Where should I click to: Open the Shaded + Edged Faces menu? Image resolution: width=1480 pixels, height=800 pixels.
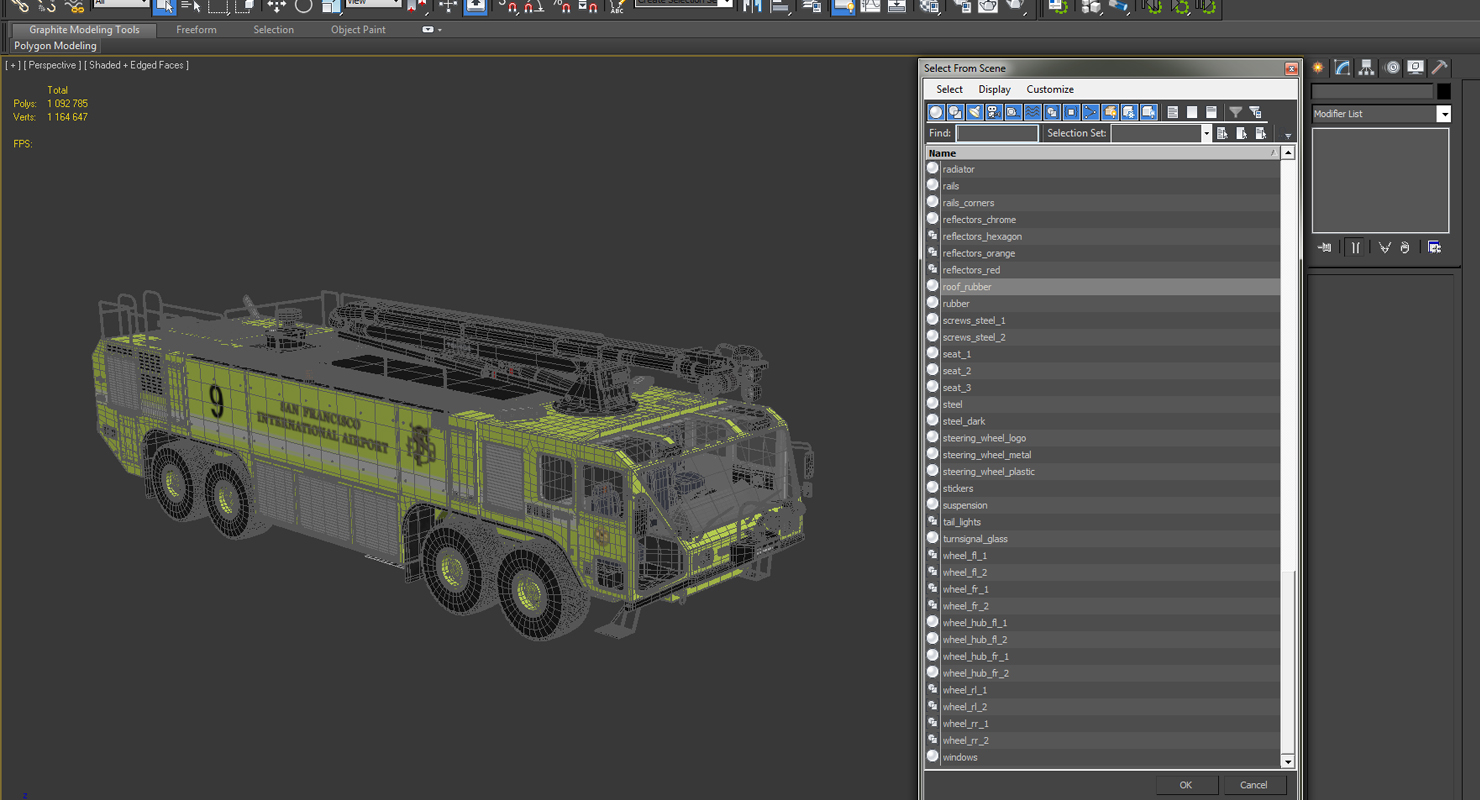point(137,65)
